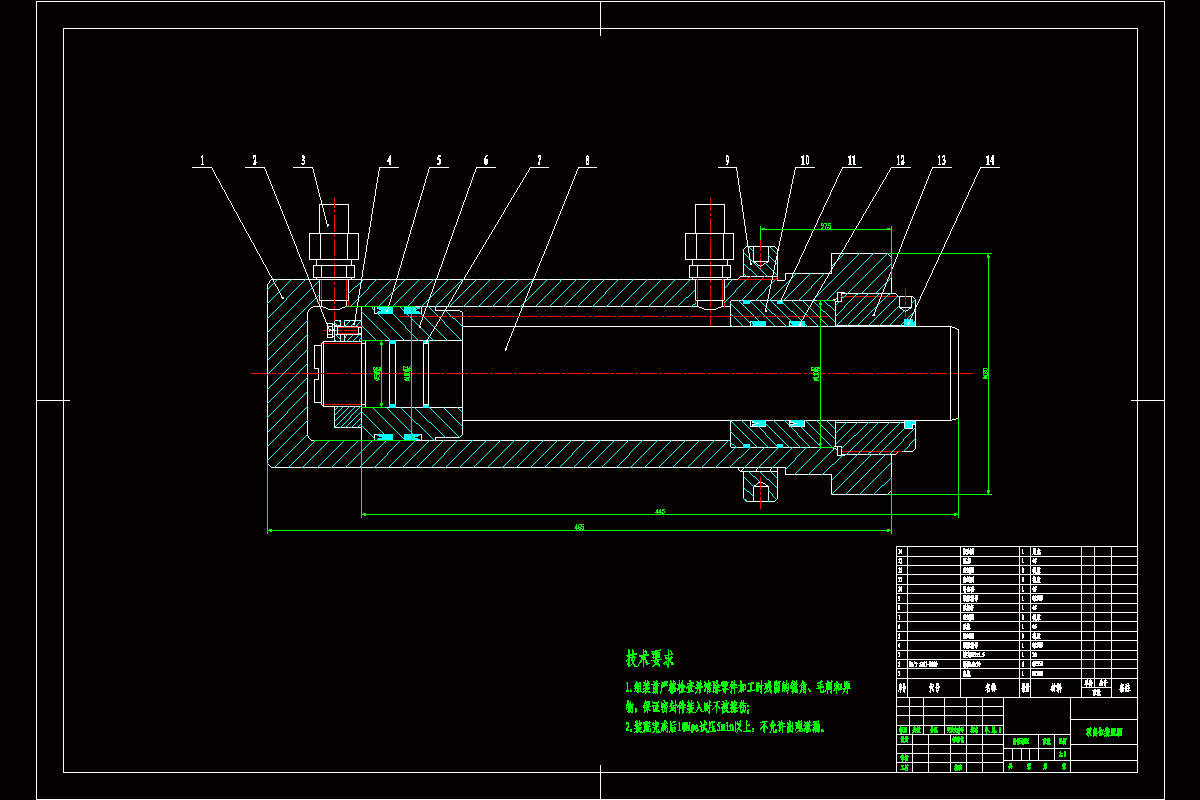Click part callout number 11

(x=851, y=160)
